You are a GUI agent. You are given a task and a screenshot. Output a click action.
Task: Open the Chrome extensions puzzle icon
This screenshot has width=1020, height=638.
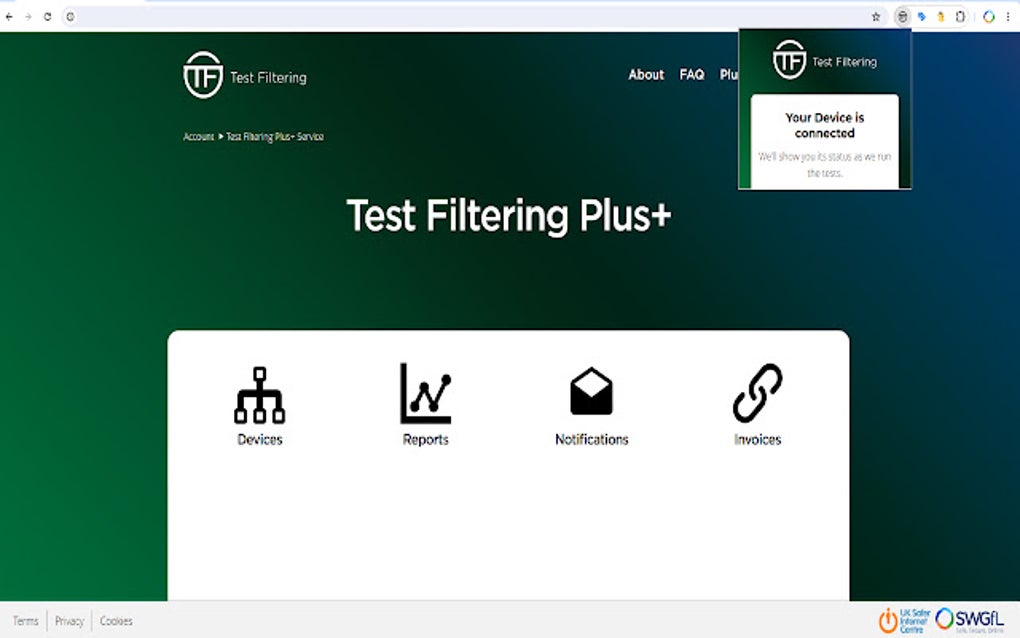coord(958,16)
